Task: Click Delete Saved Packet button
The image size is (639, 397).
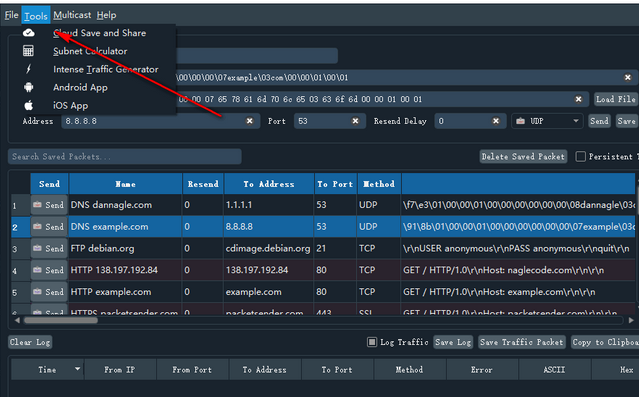Action: coord(523,157)
